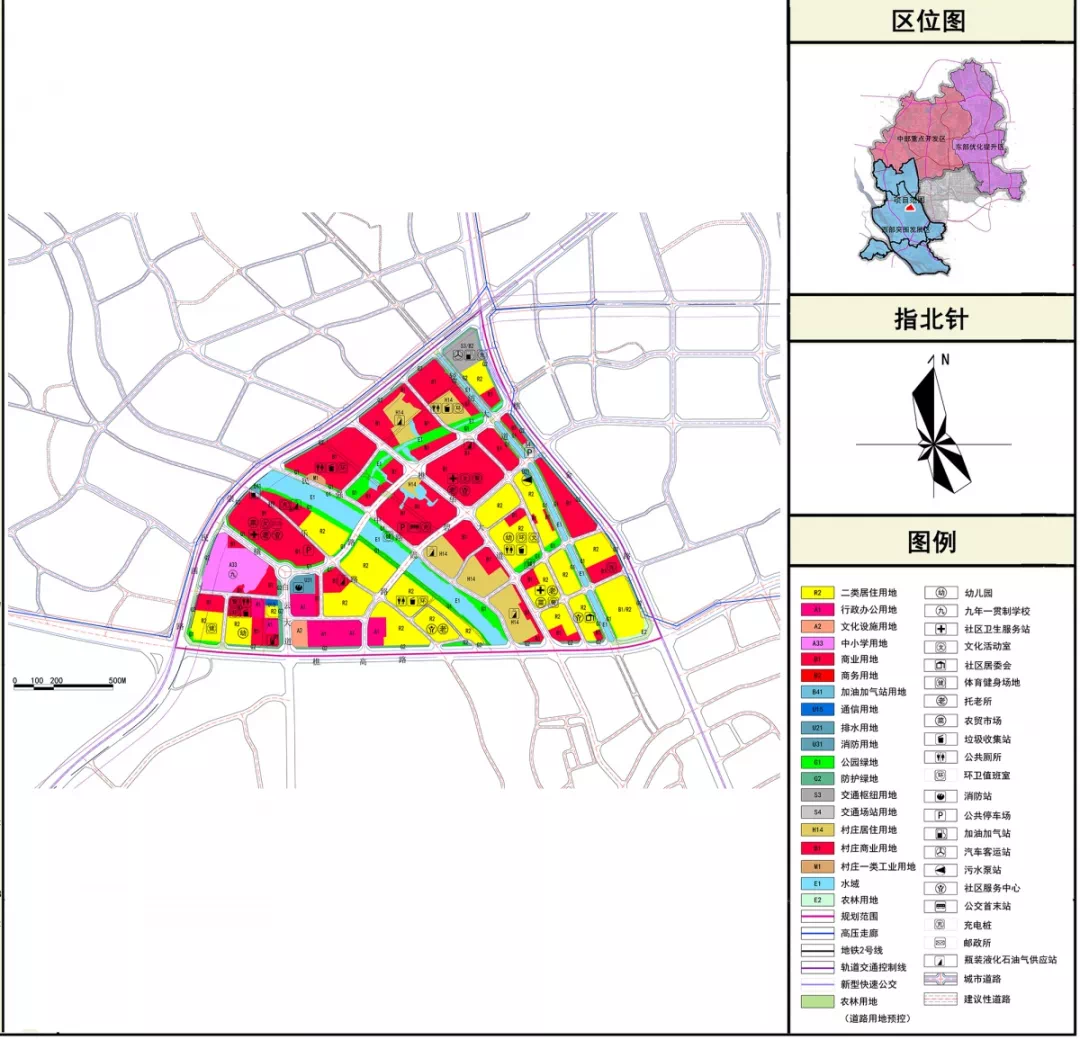Screen dimensions: 1080x1040
Task: Select the 污水泵站 triangle icon
Action: tap(941, 871)
